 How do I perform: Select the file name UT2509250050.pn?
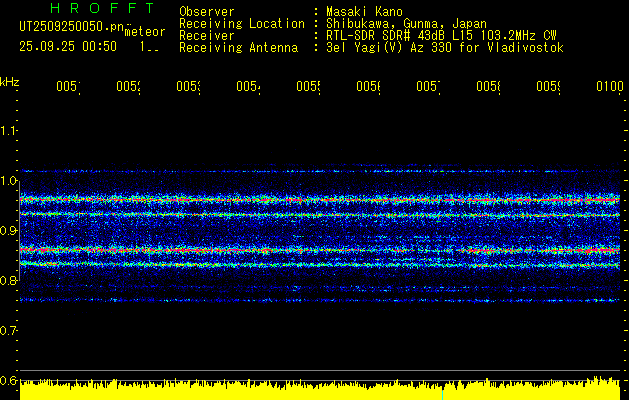72,26
